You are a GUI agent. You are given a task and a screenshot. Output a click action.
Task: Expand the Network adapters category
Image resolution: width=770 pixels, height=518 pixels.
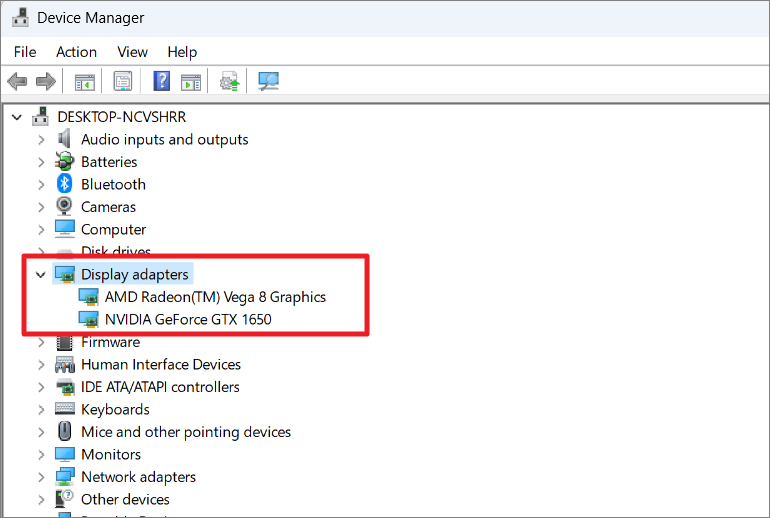coord(41,478)
